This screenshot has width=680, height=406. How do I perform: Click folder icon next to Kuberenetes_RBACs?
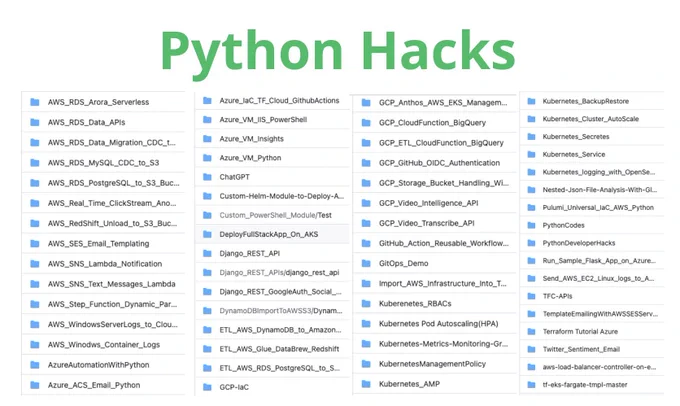point(366,304)
